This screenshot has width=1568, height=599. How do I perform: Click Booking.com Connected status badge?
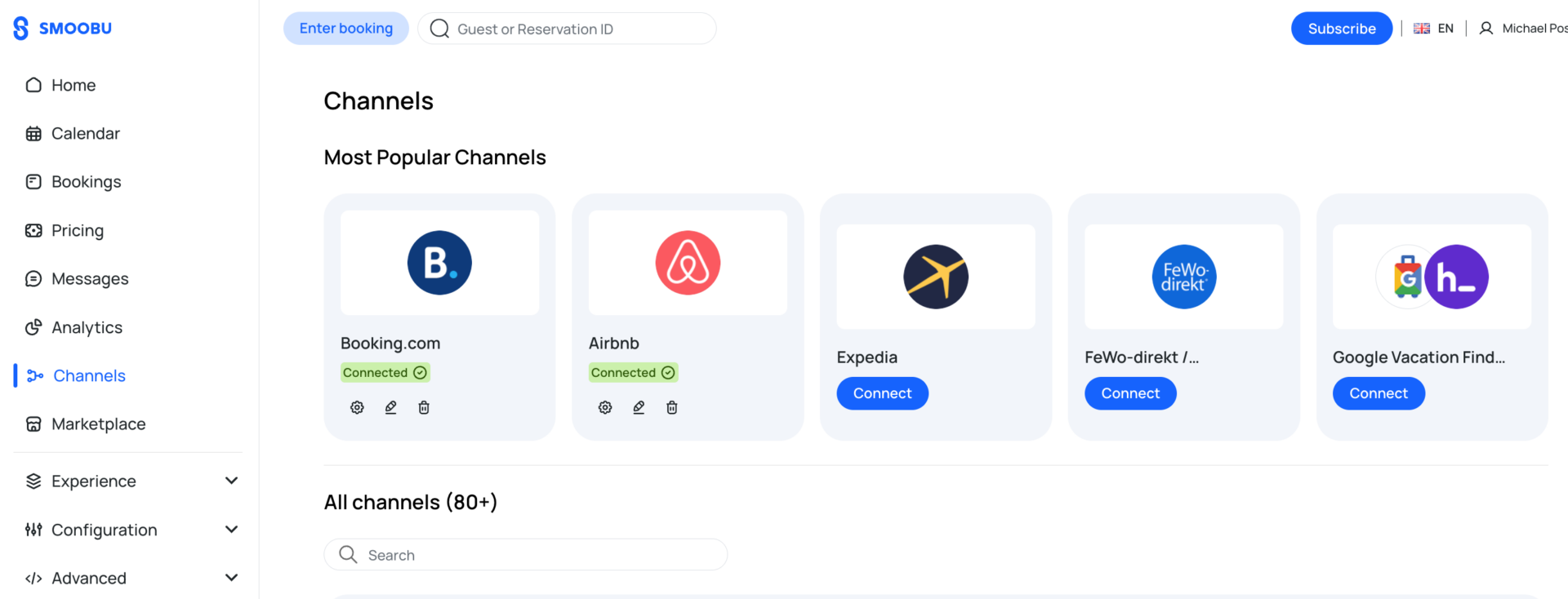(x=385, y=373)
